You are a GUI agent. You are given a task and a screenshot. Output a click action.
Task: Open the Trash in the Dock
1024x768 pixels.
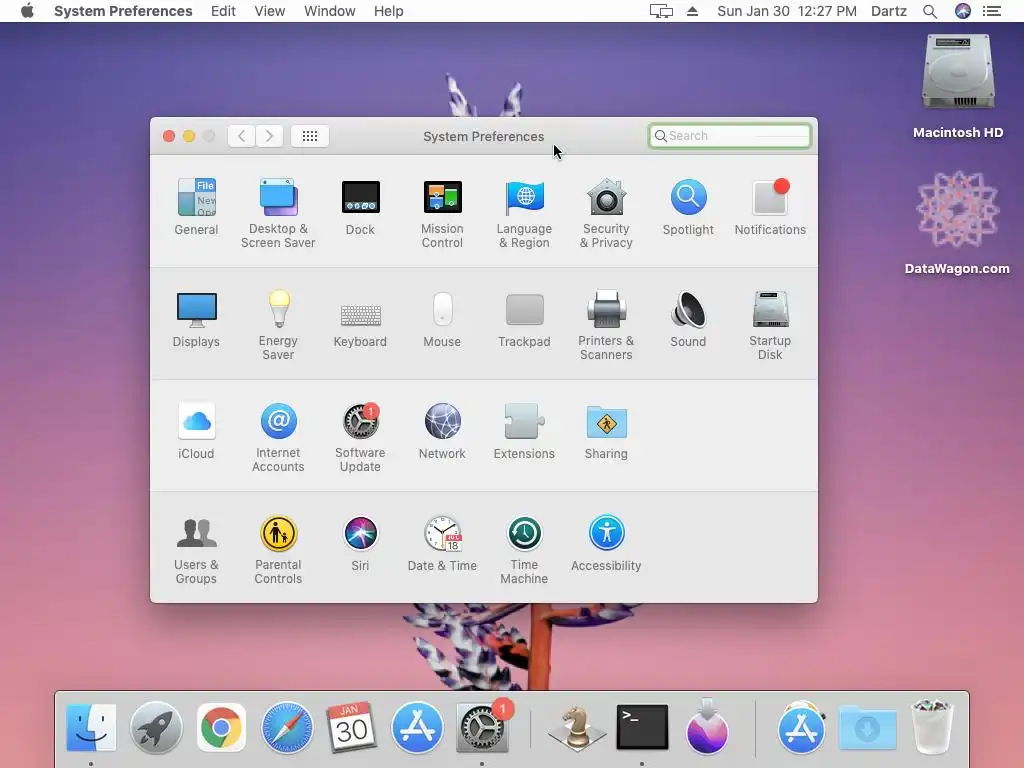click(x=933, y=726)
